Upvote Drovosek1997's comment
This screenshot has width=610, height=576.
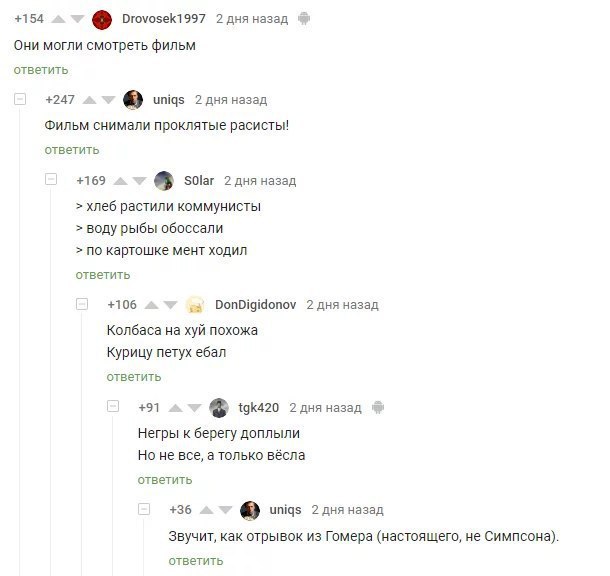58,19
